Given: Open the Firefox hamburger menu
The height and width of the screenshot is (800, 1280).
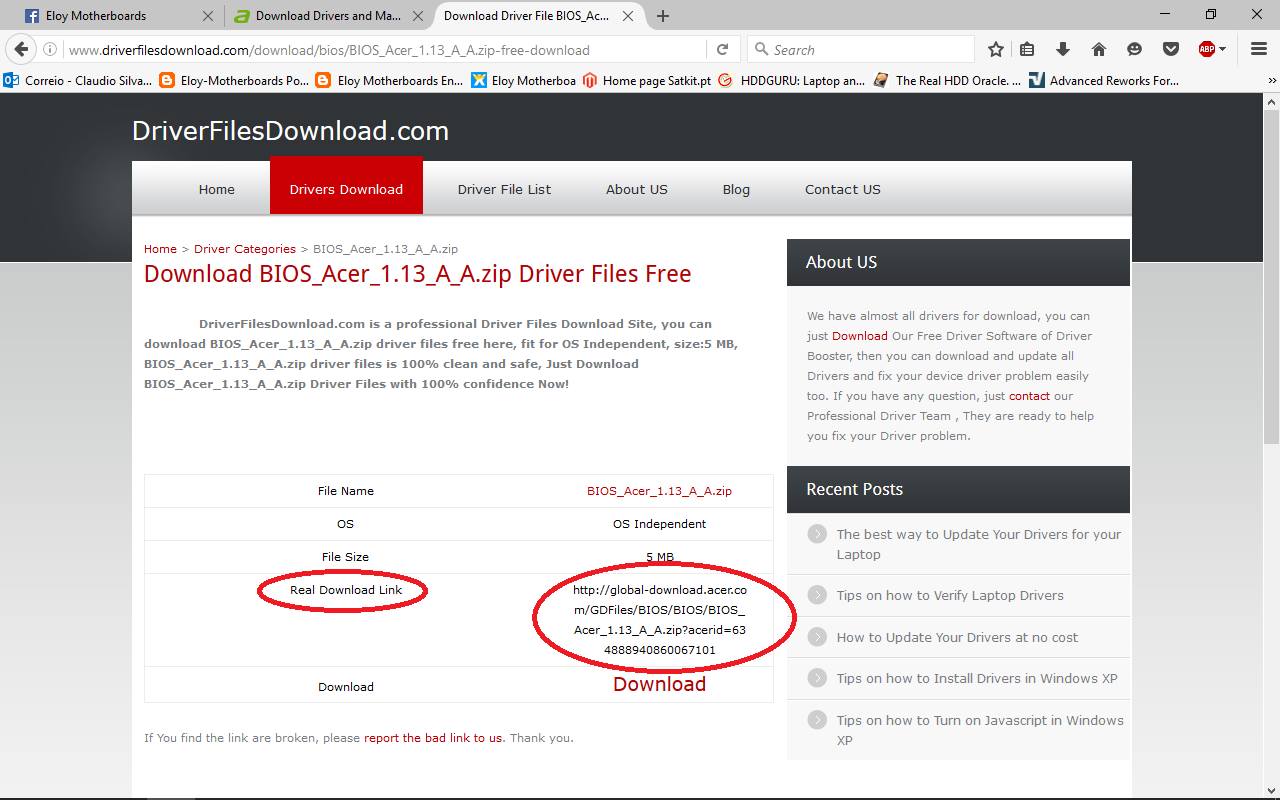Looking at the screenshot, I should (x=1259, y=49).
